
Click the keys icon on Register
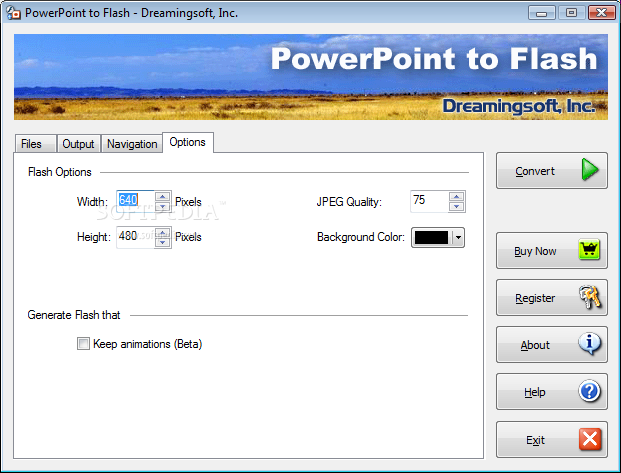coord(590,297)
